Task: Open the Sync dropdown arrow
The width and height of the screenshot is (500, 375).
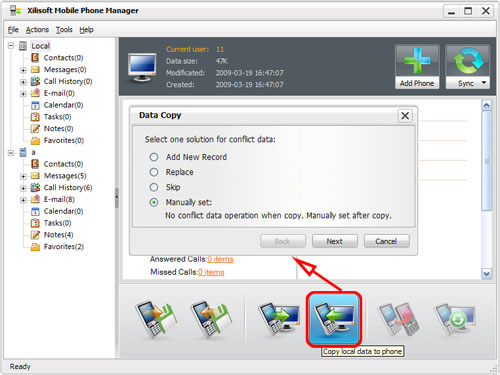Action: pos(484,83)
